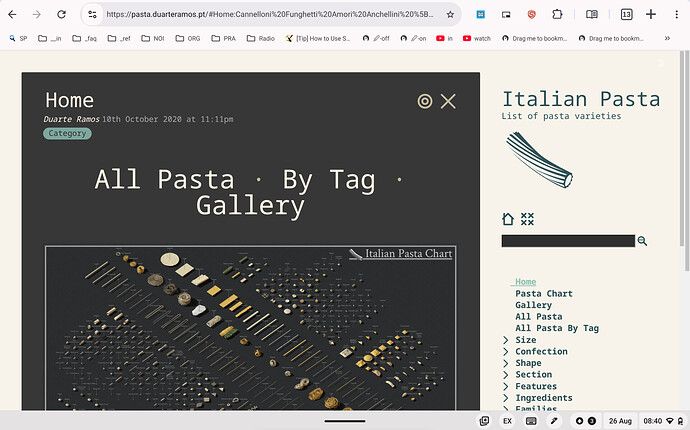Click inside the sidebar search field
The width and height of the screenshot is (690, 430).
(568, 241)
